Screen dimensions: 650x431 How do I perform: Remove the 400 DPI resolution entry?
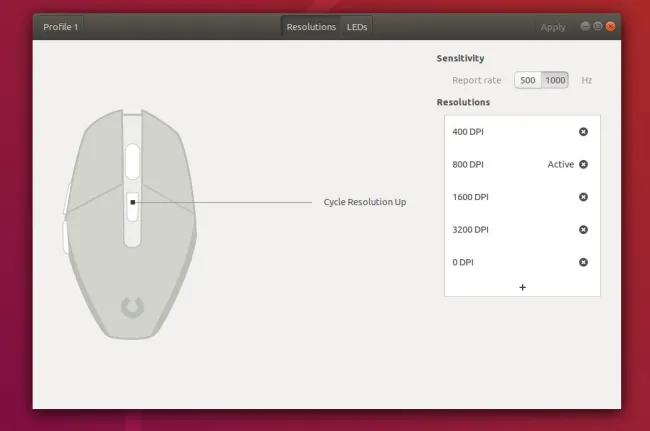point(583,132)
